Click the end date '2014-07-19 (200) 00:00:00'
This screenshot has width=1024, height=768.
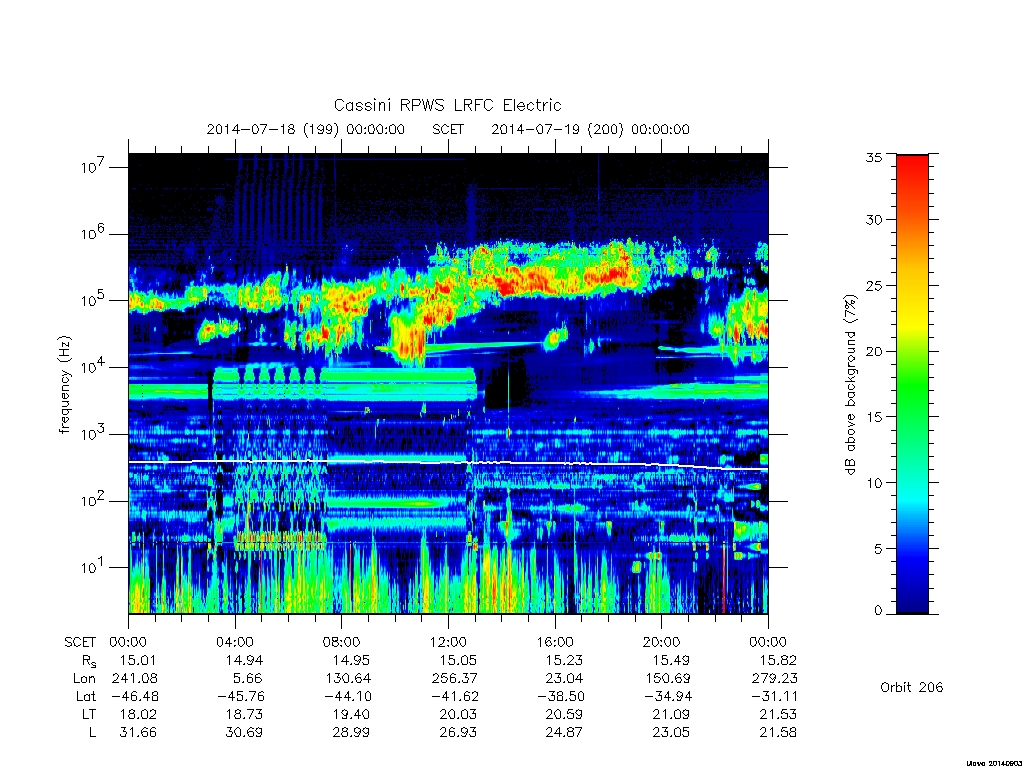[x=590, y=129]
